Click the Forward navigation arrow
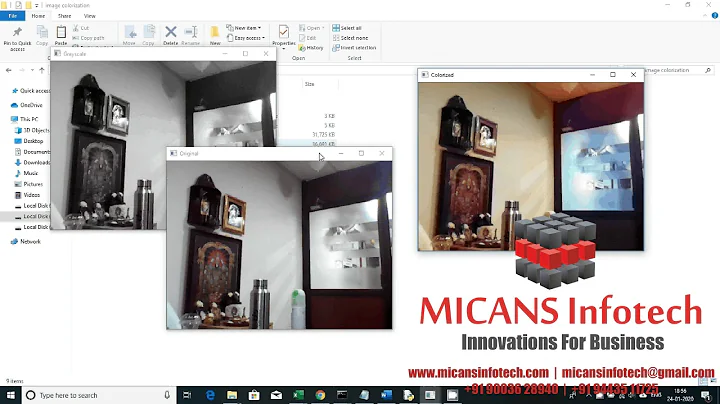The height and width of the screenshot is (404, 720). (21, 70)
